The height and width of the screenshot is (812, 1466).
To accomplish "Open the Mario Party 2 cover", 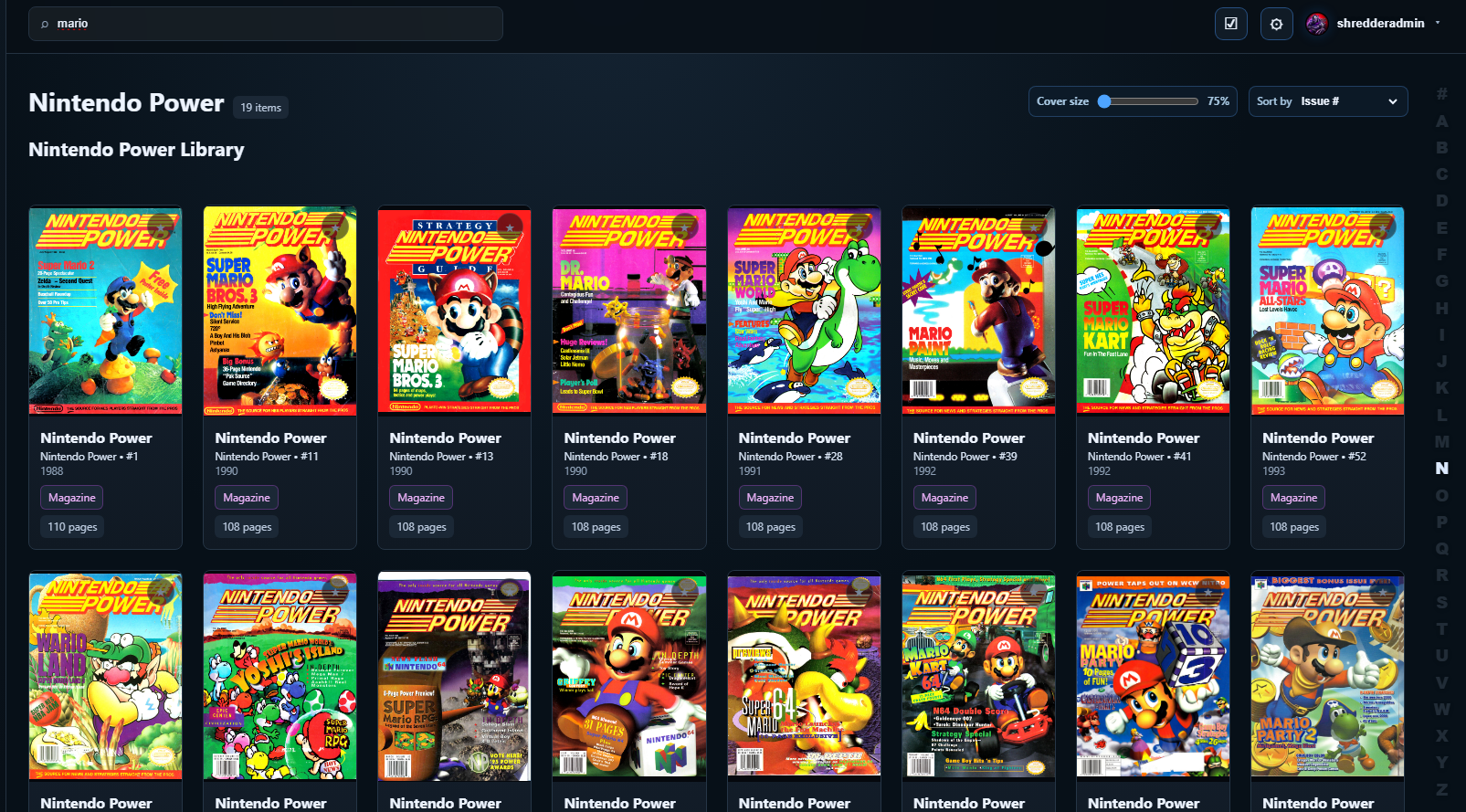I will coord(1327,676).
